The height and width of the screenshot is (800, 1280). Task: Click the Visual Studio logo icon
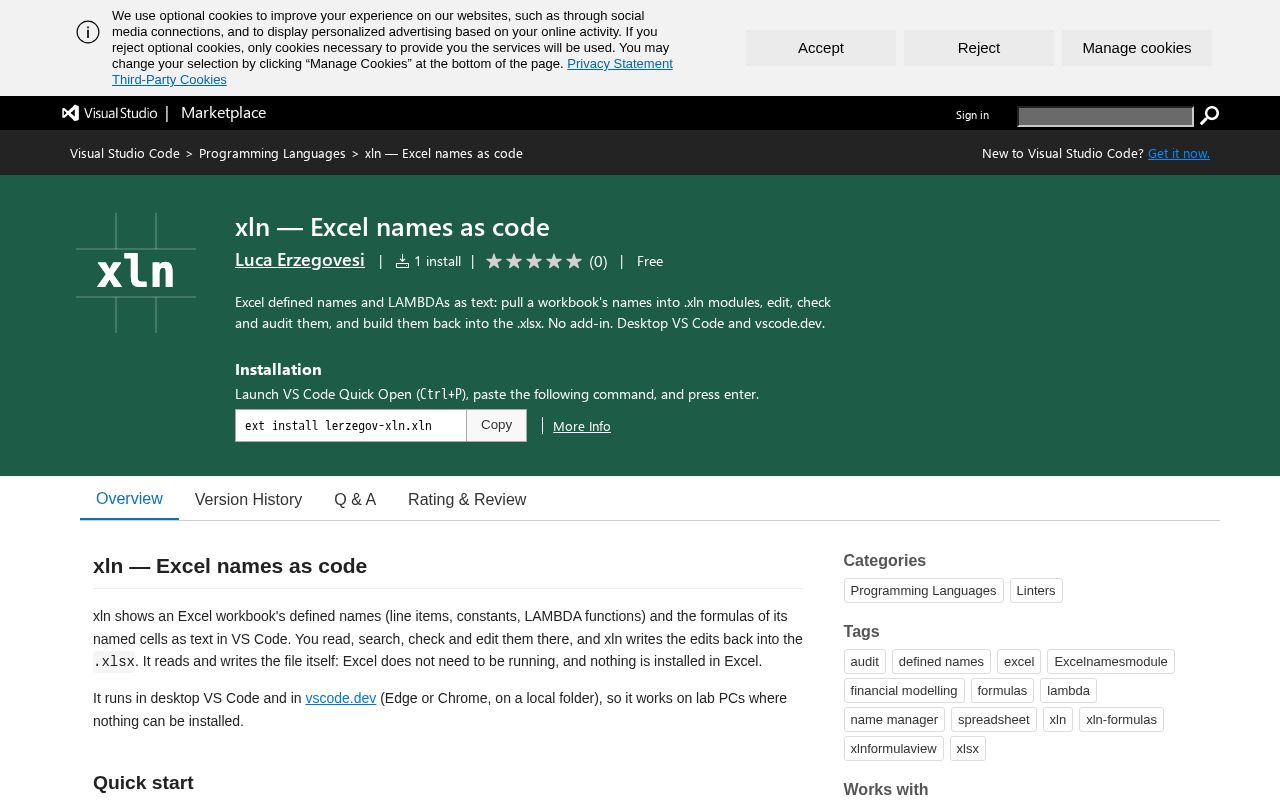pos(70,113)
